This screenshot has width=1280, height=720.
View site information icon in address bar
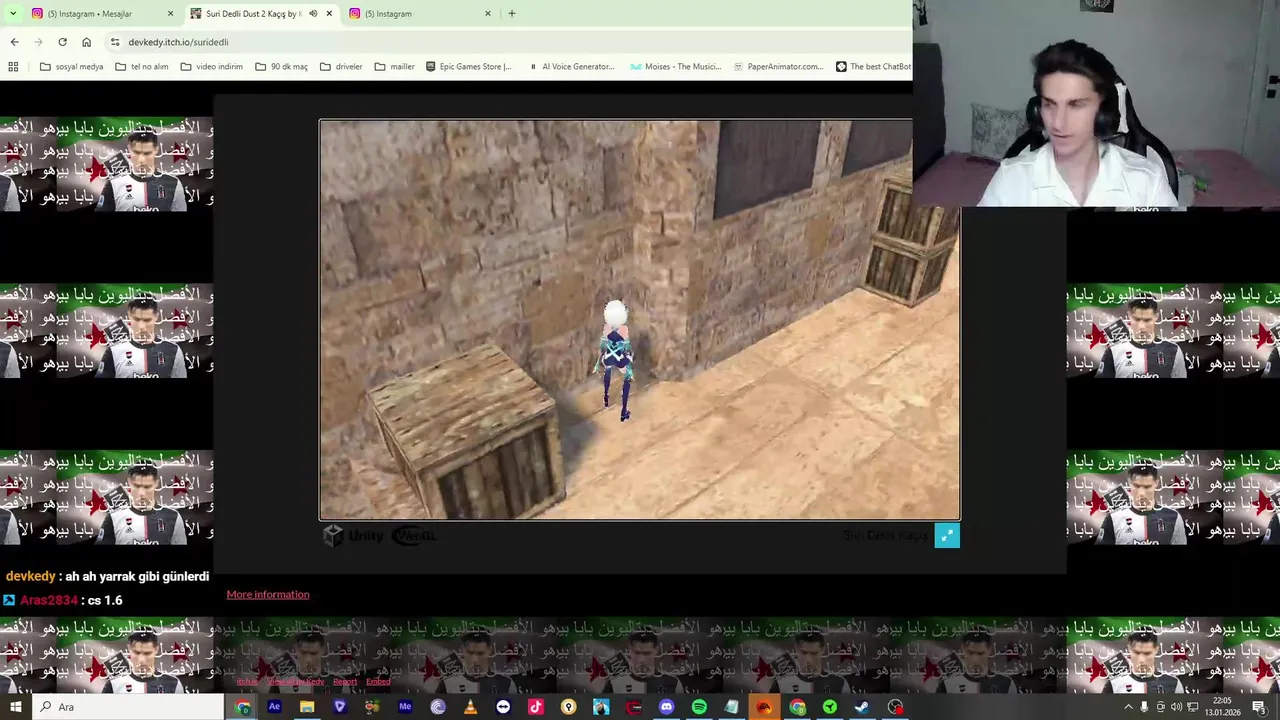pos(115,42)
